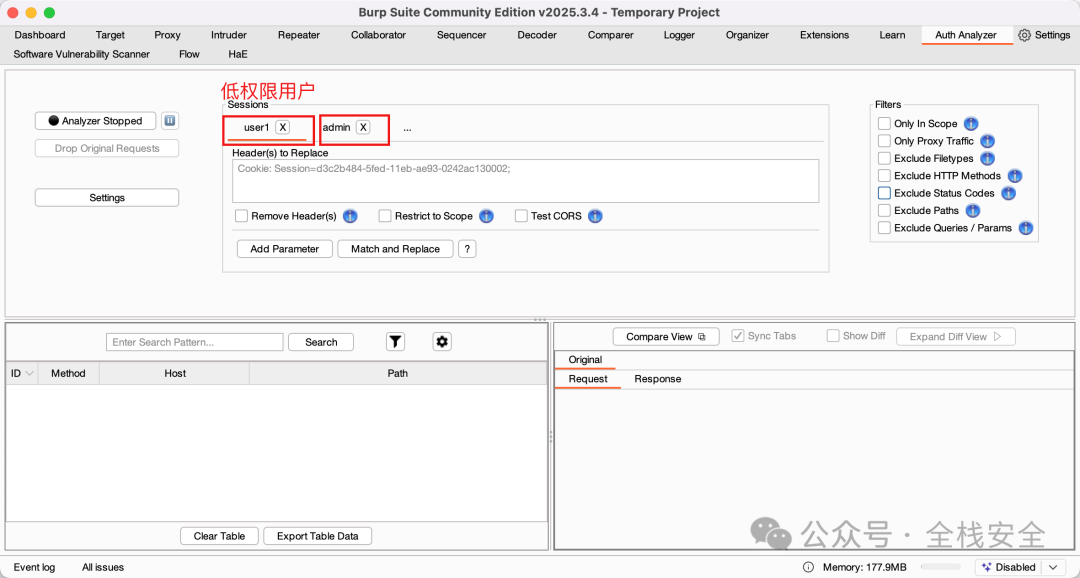Open info icon for Only Proxy Traffic

click(x=987, y=141)
